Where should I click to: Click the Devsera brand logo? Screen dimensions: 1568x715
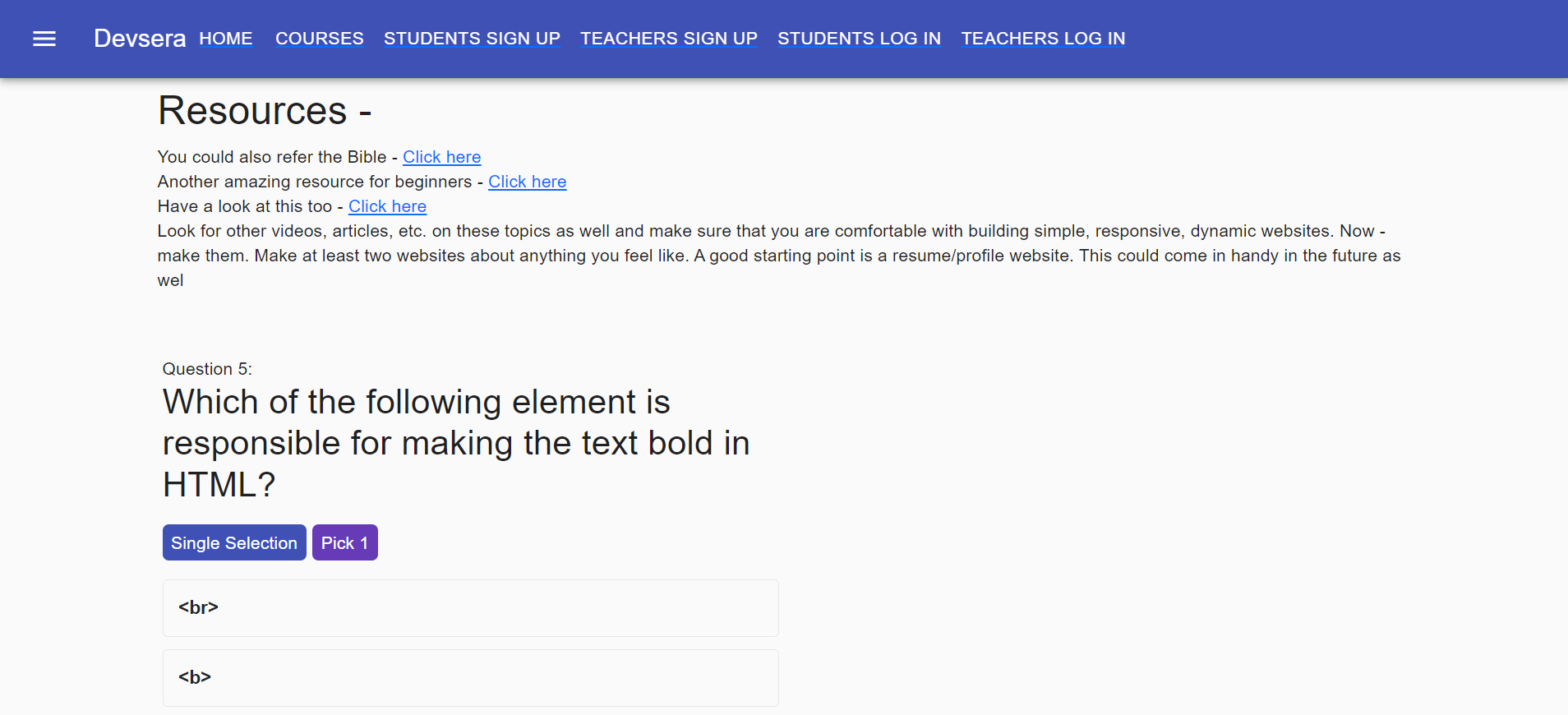pos(140,39)
